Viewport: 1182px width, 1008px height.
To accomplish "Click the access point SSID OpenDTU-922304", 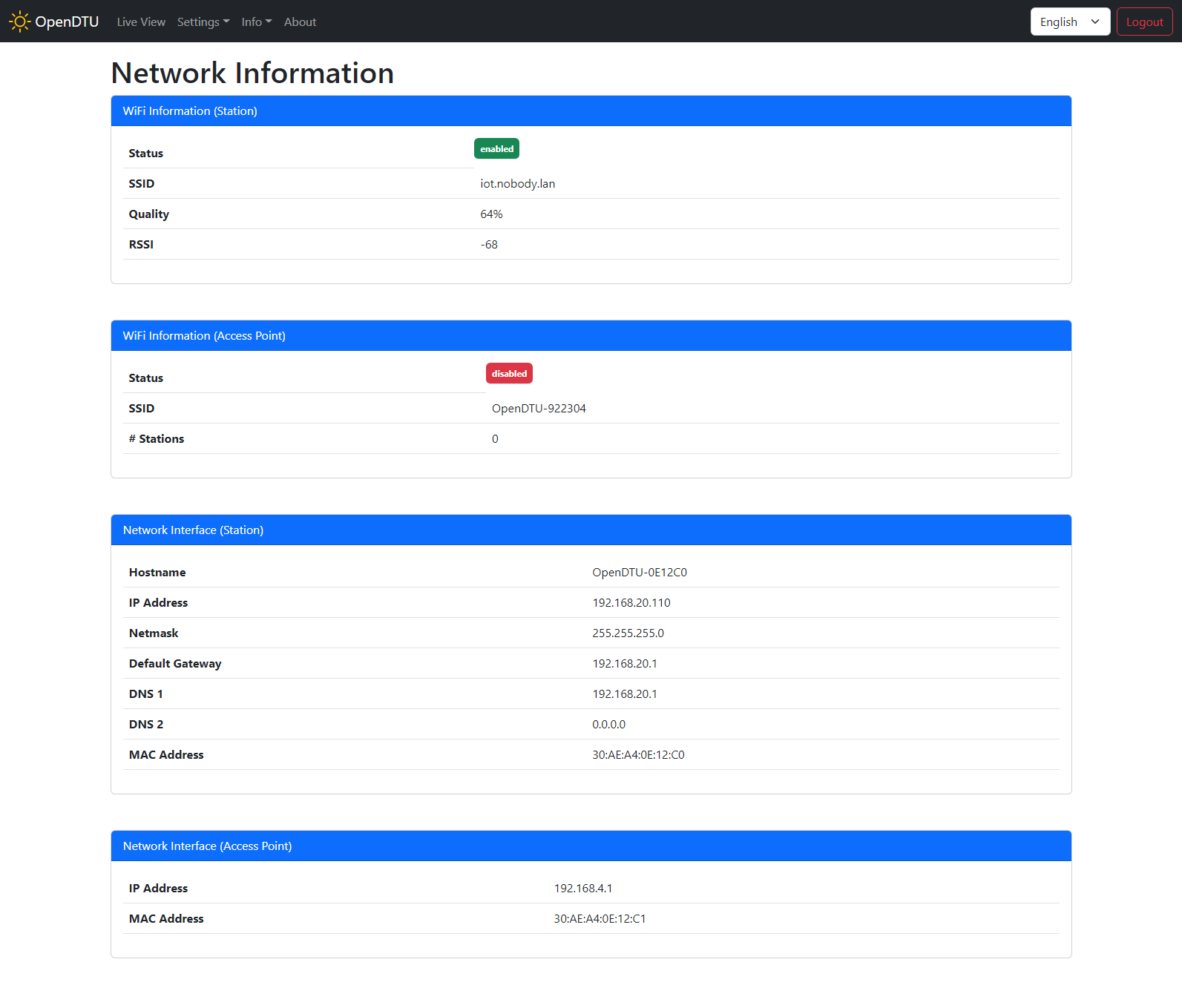I will 539,409.
